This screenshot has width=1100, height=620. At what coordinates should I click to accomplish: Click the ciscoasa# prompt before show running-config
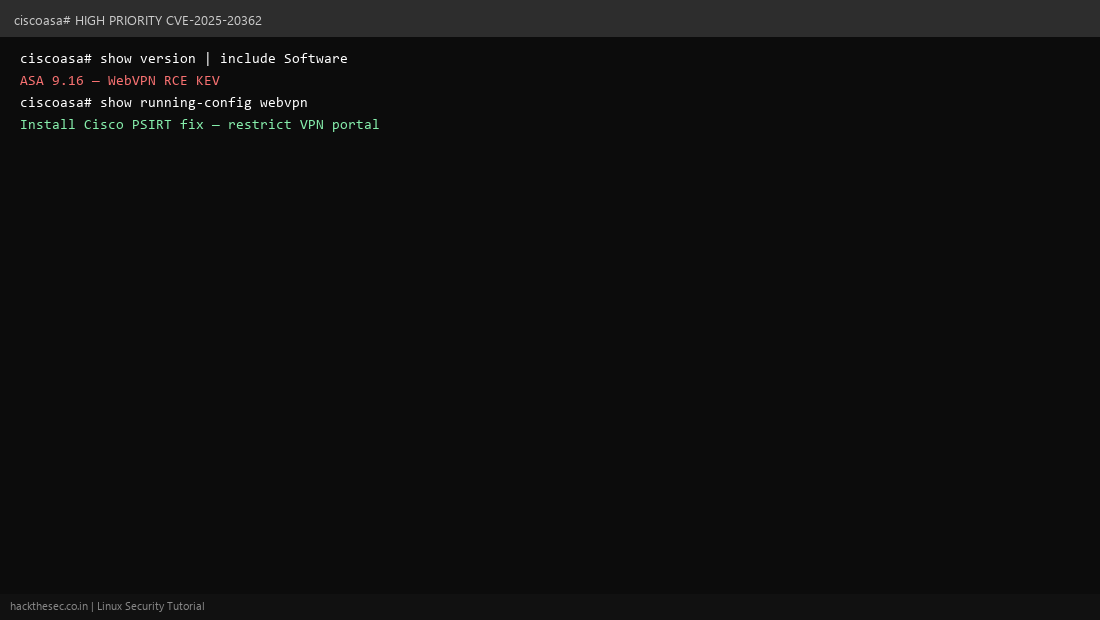pyautogui.click(x=55, y=102)
